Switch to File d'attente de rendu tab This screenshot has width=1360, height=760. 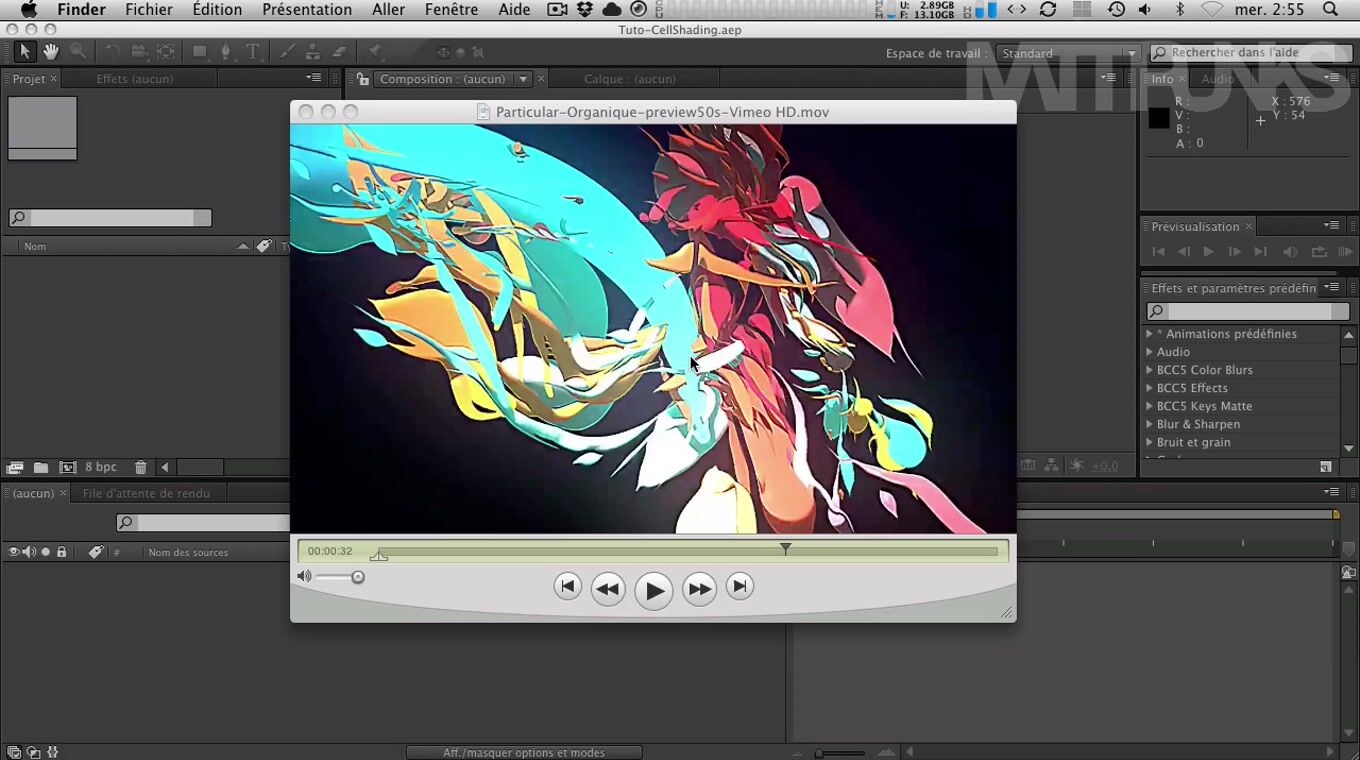pos(146,493)
